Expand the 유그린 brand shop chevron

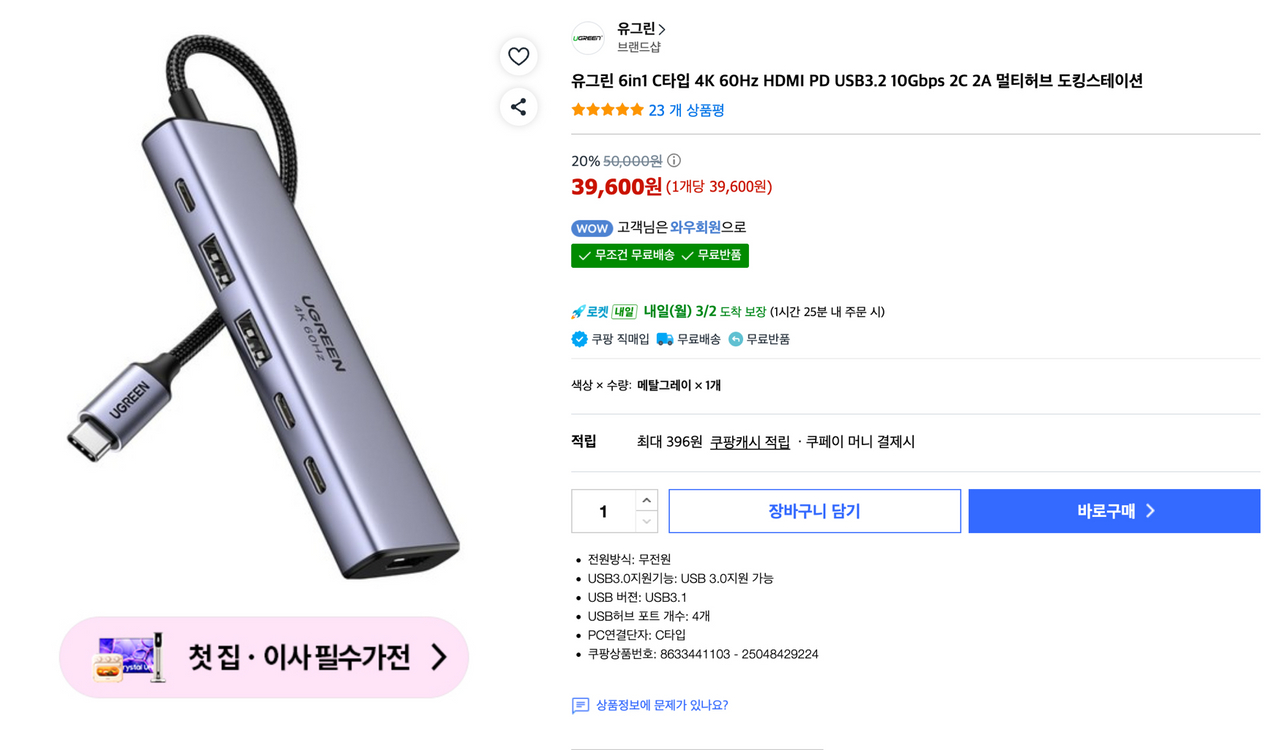pos(662,29)
